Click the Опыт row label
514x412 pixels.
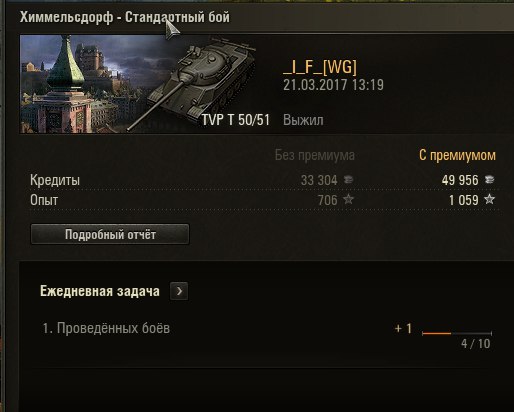point(44,200)
